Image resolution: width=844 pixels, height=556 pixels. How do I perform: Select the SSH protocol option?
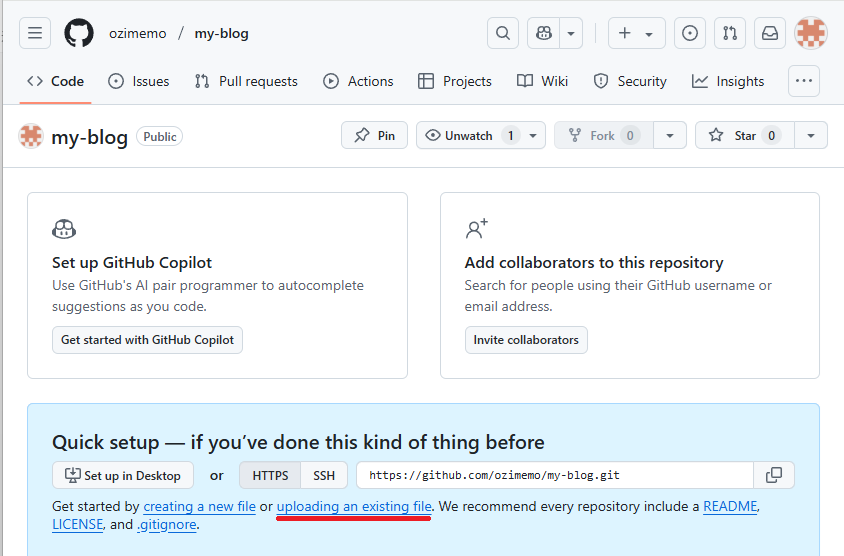324,475
